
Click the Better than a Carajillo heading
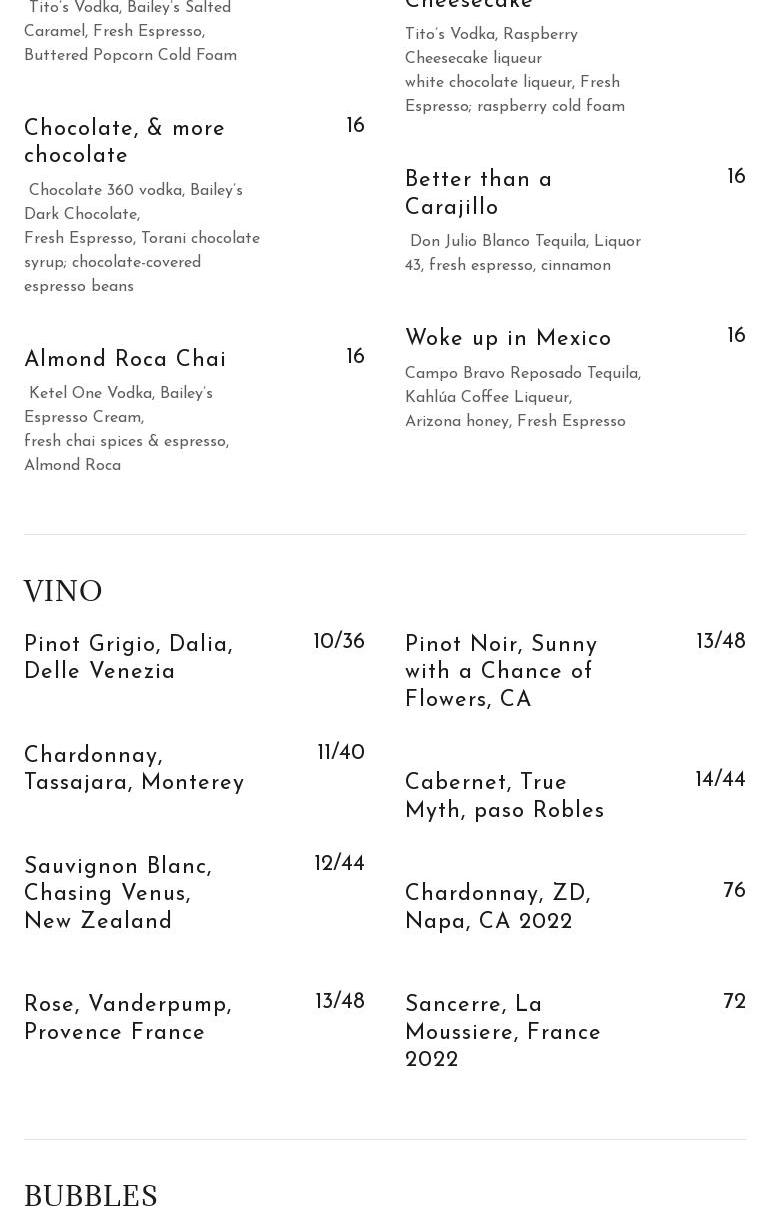pos(479,193)
